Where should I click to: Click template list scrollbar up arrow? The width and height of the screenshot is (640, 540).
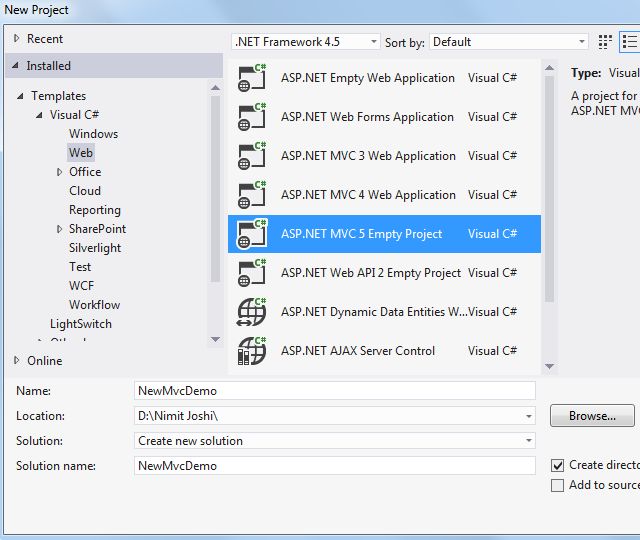pyautogui.click(x=549, y=68)
